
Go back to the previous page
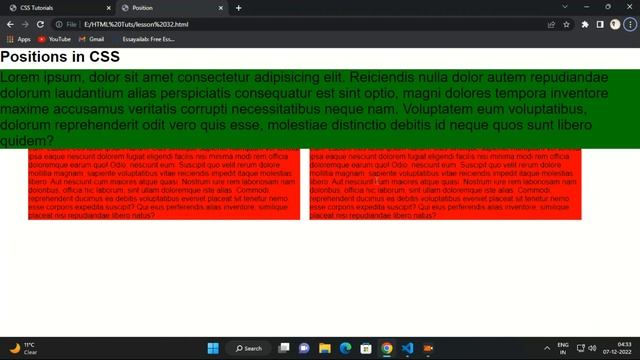(x=10, y=24)
